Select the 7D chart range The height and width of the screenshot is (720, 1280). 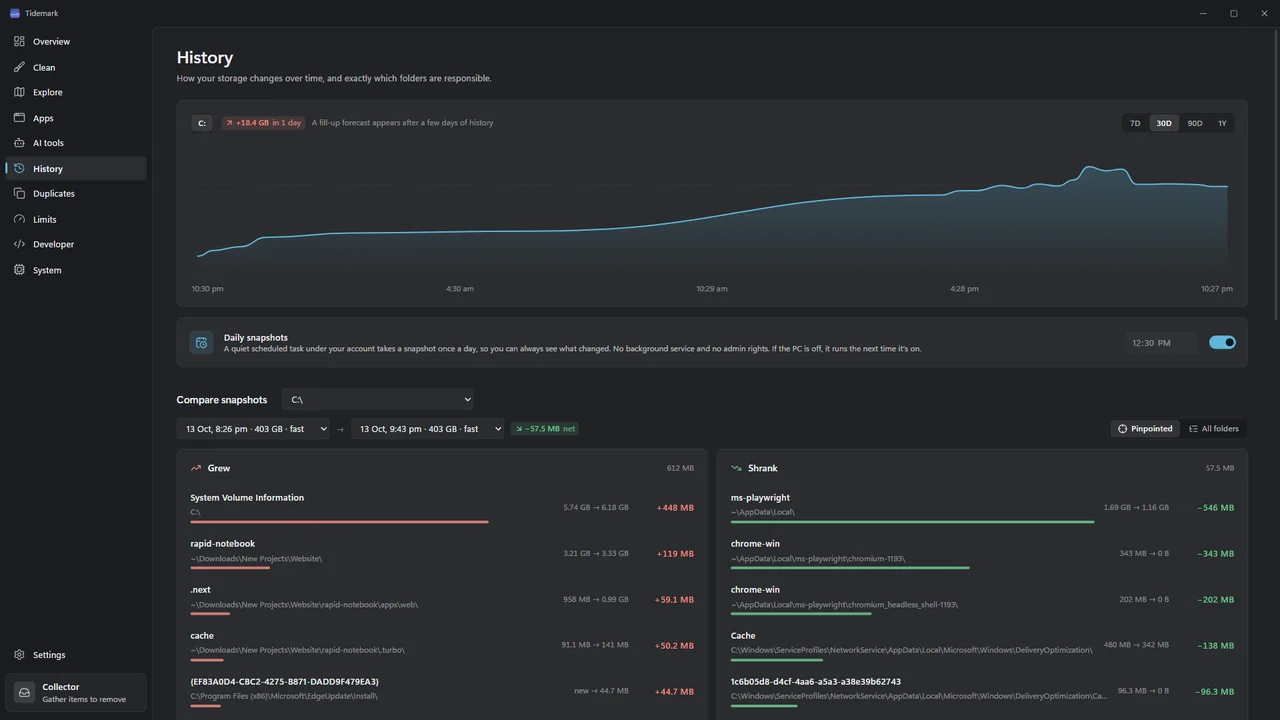[x=1135, y=123]
